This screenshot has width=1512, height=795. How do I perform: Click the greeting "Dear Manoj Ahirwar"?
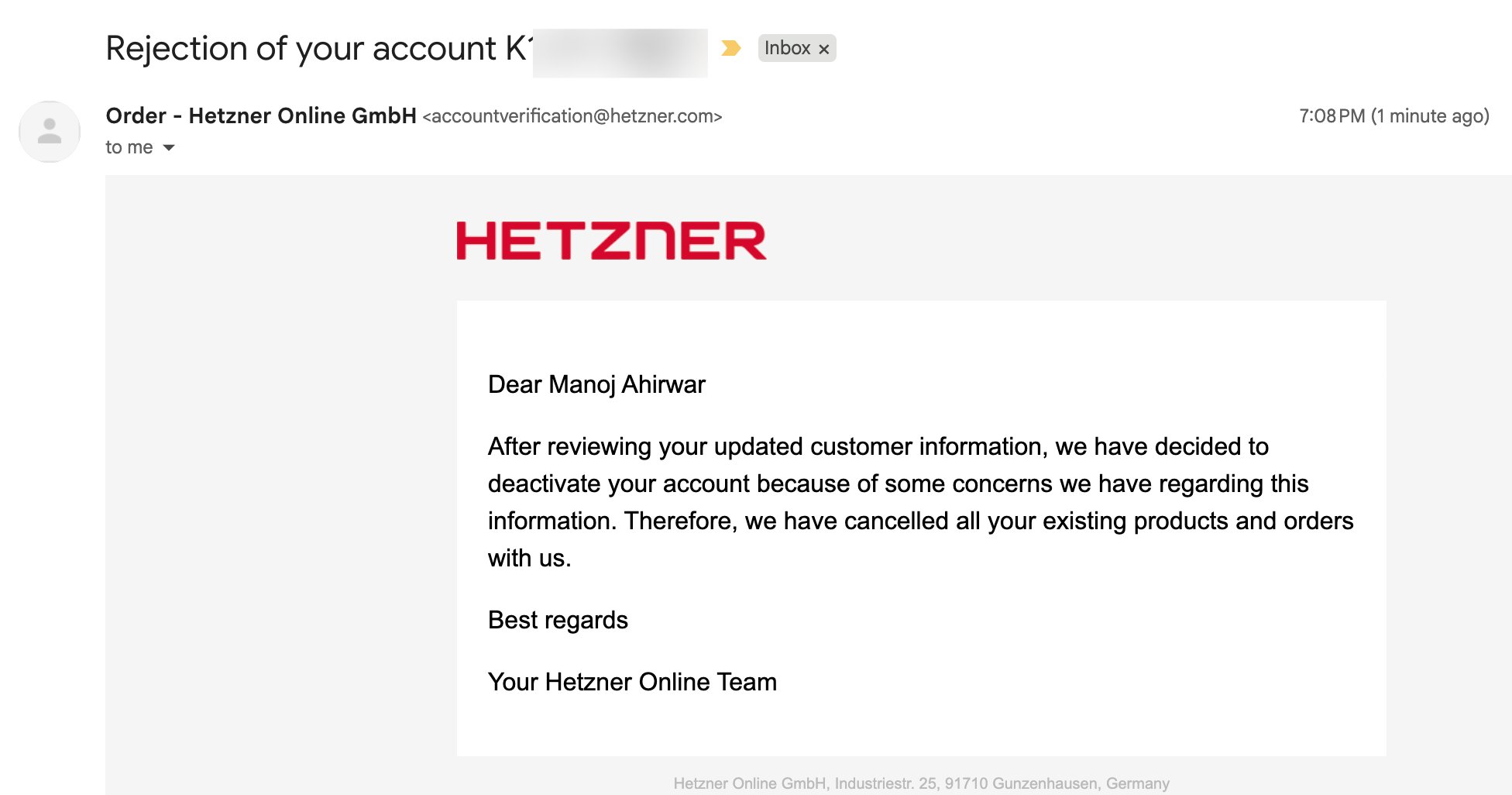(x=596, y=384)
